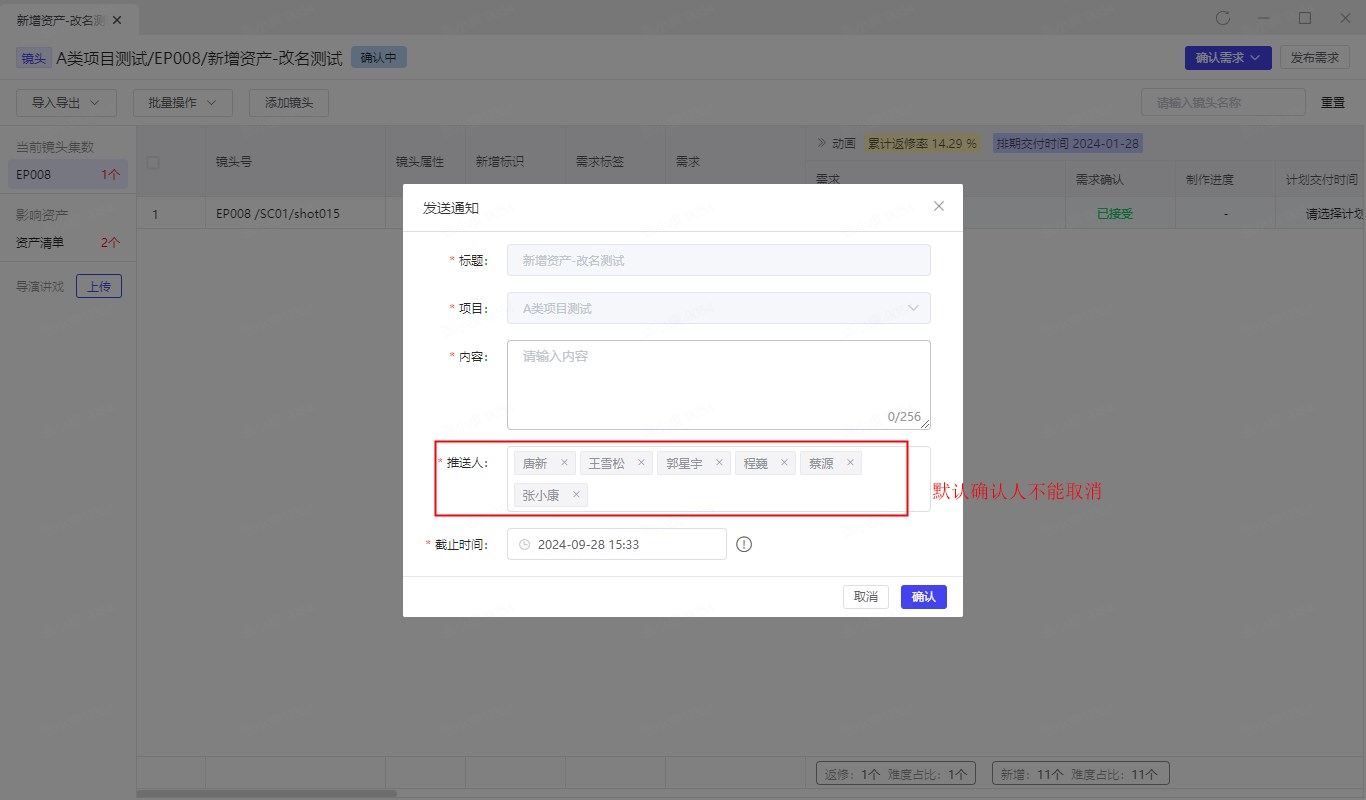Viewport: 1366px width, 800px height.
Task: Close the 发送通知 dialog with X
Action: tap(938, 207)
